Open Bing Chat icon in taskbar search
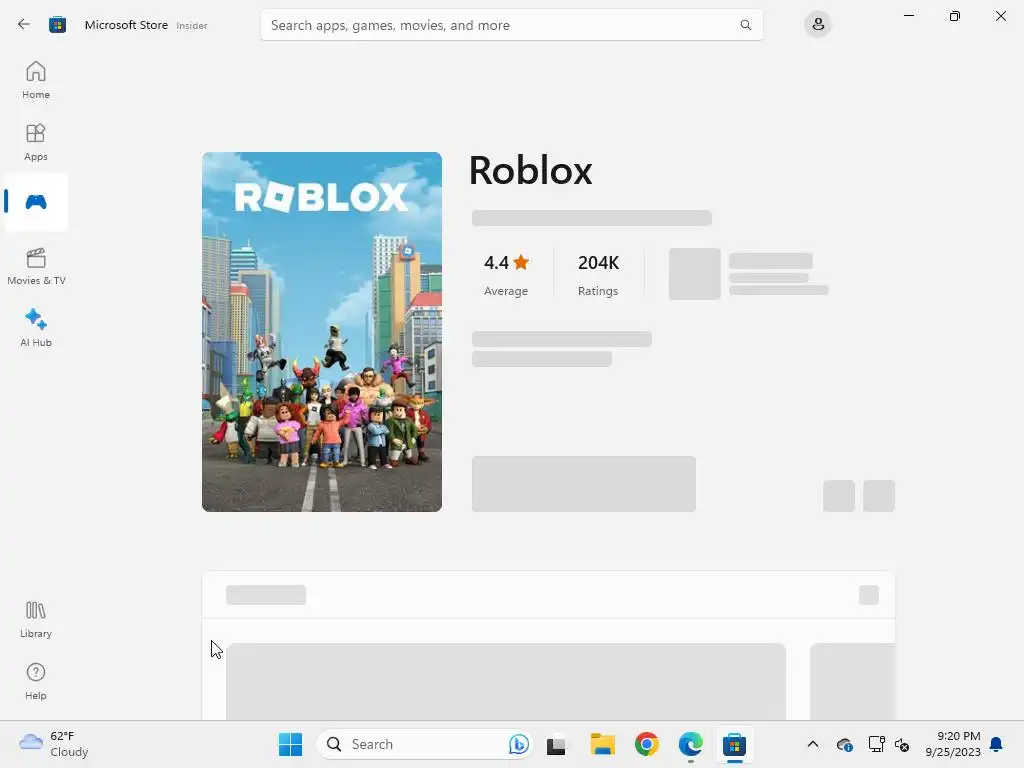The height and width of the screenshot is (768, 1024). point(519,744)
